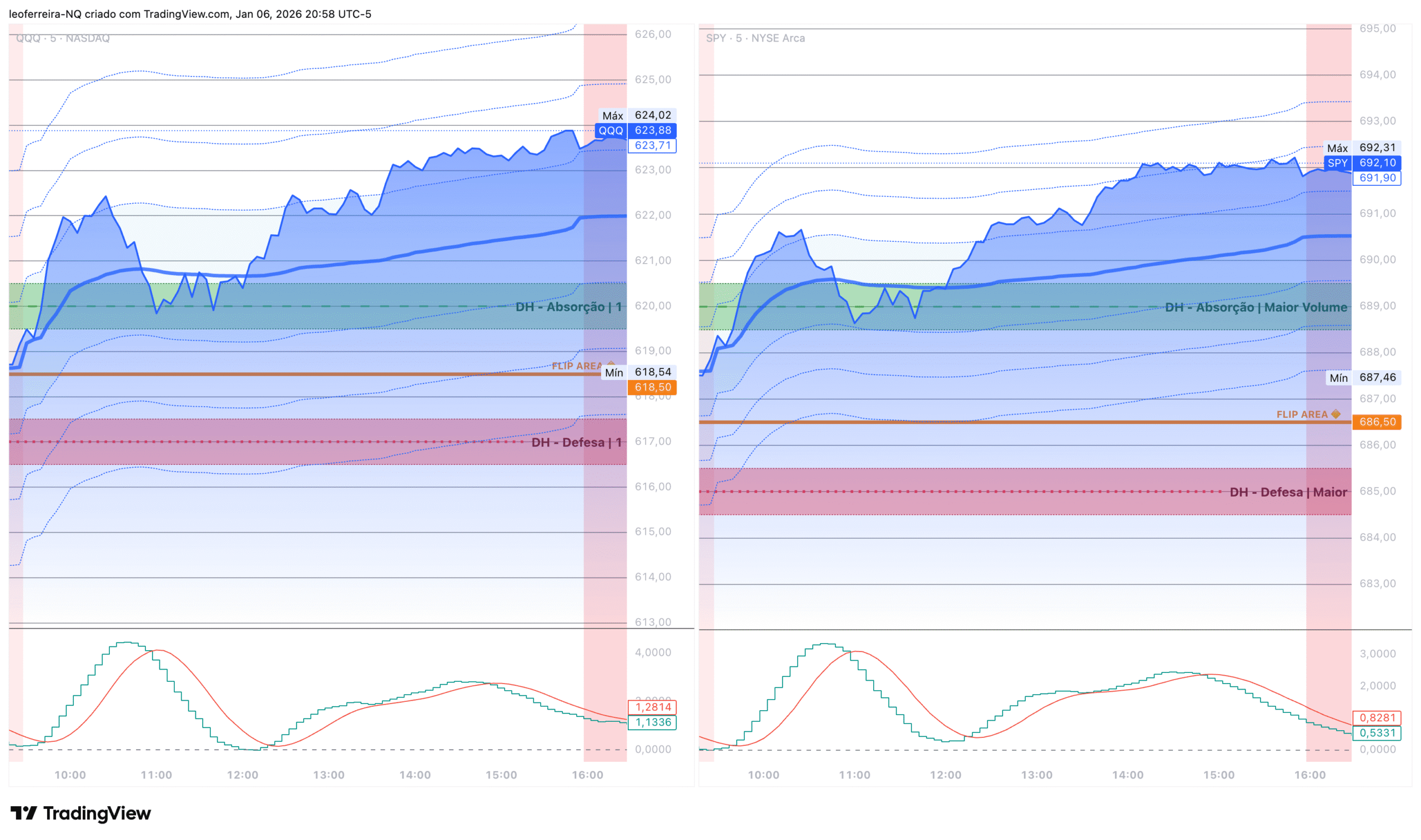Image resolution: width=1421 pixels, height=840 pixels.
Task: Click the 623,71 outlined price tag
Action: pyautogui.click(x=652, y=145)
